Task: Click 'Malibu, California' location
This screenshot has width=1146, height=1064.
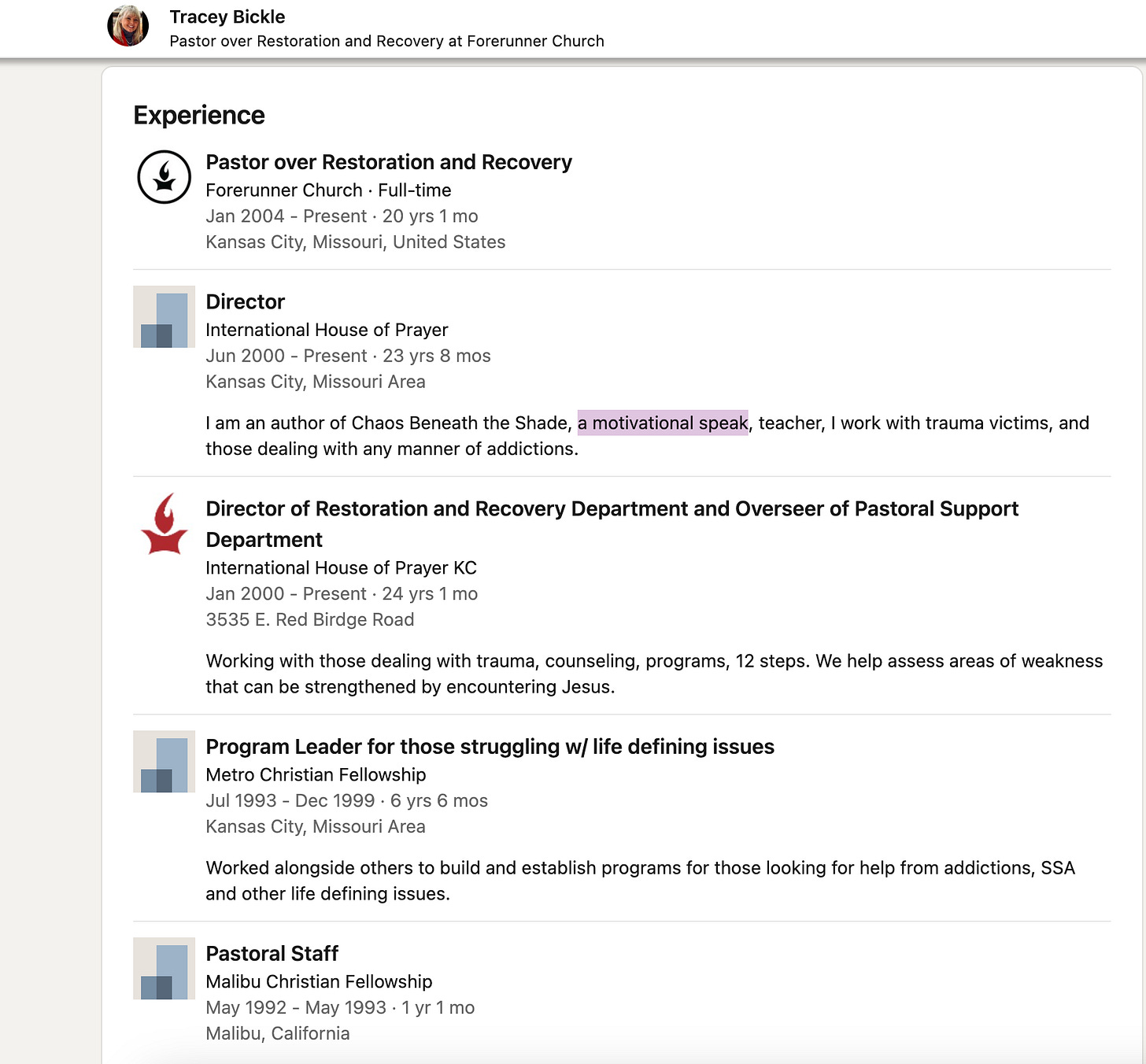Action: [x=278, y=1034]
